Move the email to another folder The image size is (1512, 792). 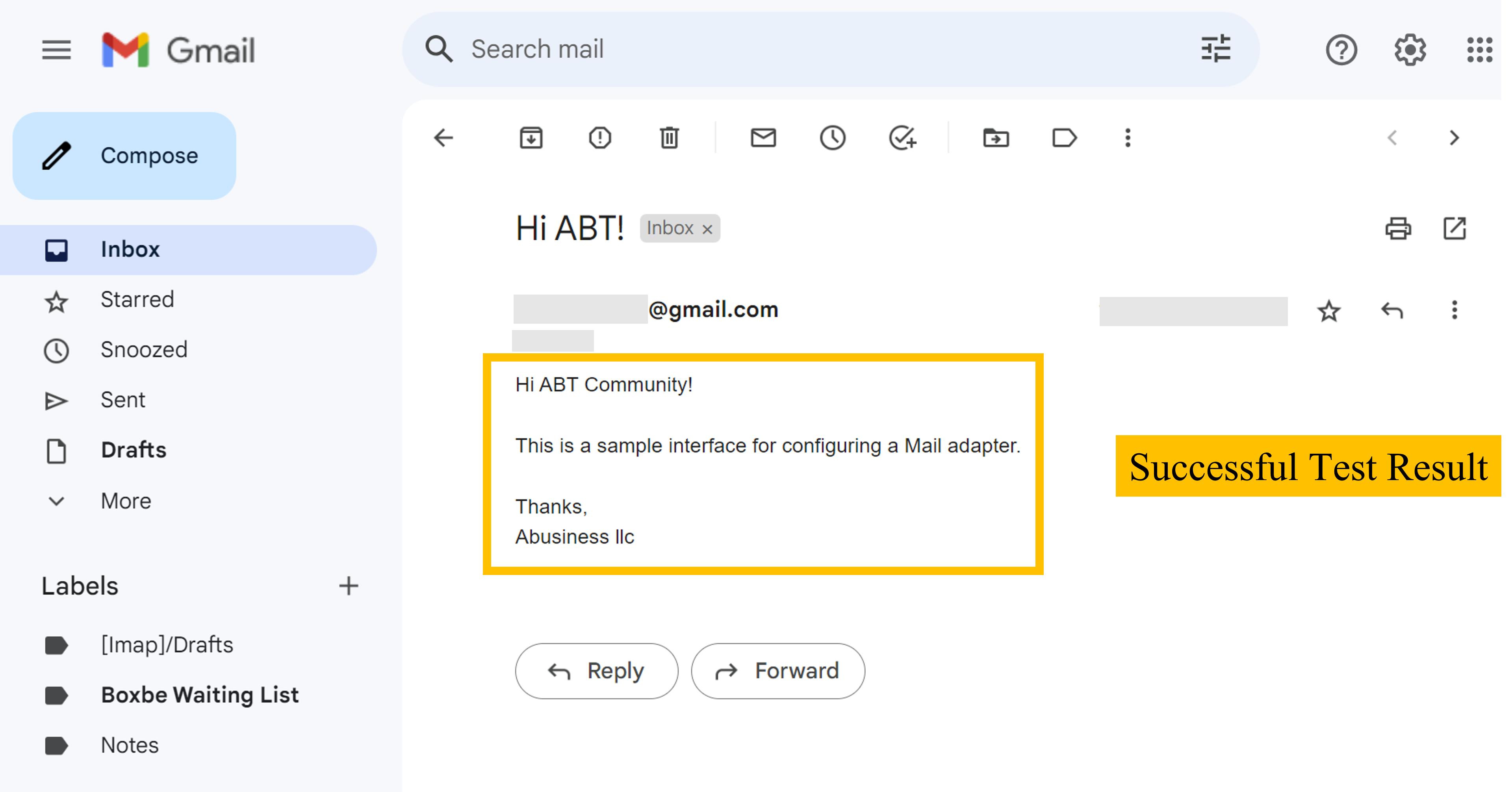[996, 138]
